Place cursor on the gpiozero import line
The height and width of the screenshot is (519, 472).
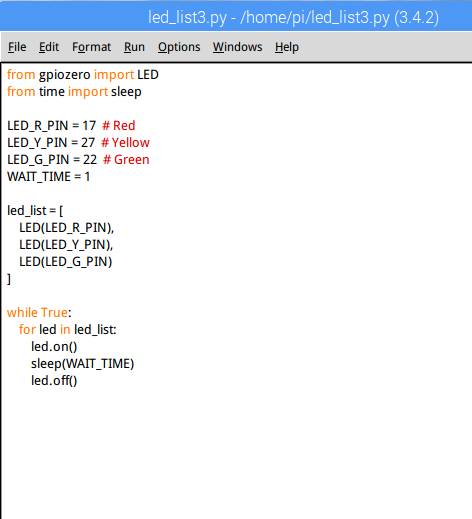(83, 75)
